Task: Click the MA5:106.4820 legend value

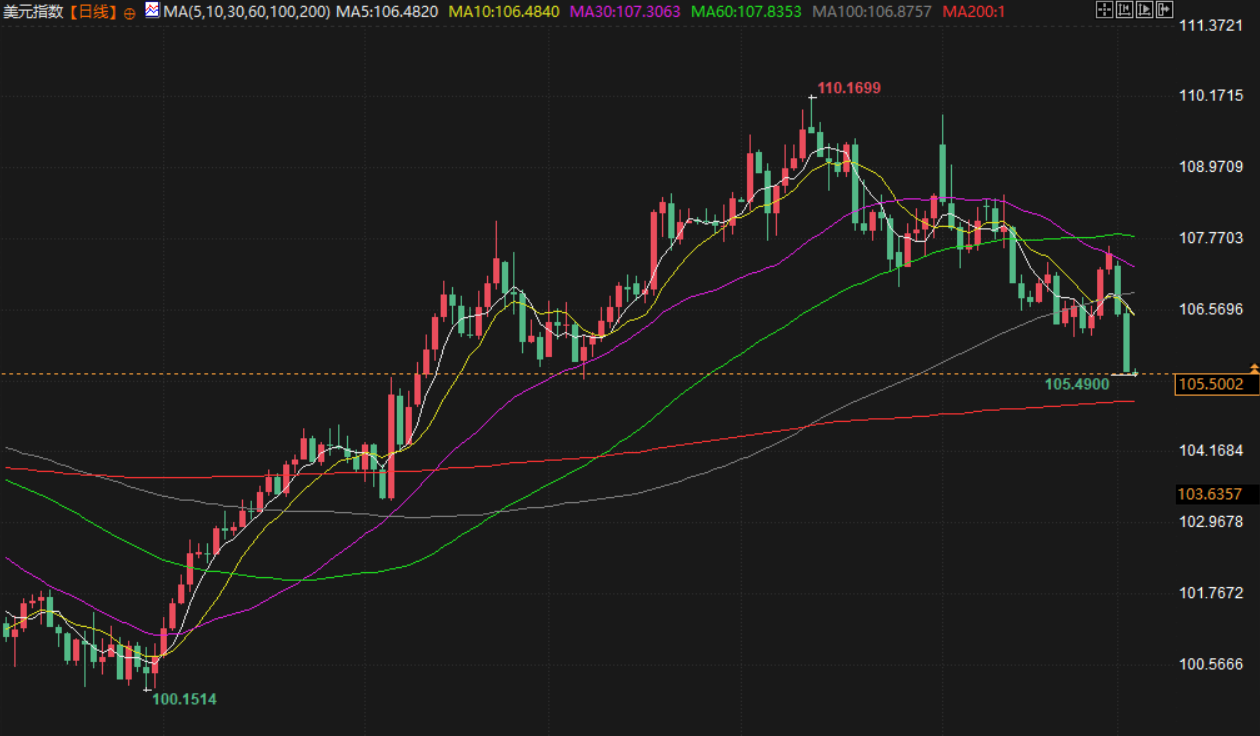Action: [x=386, y=12]
